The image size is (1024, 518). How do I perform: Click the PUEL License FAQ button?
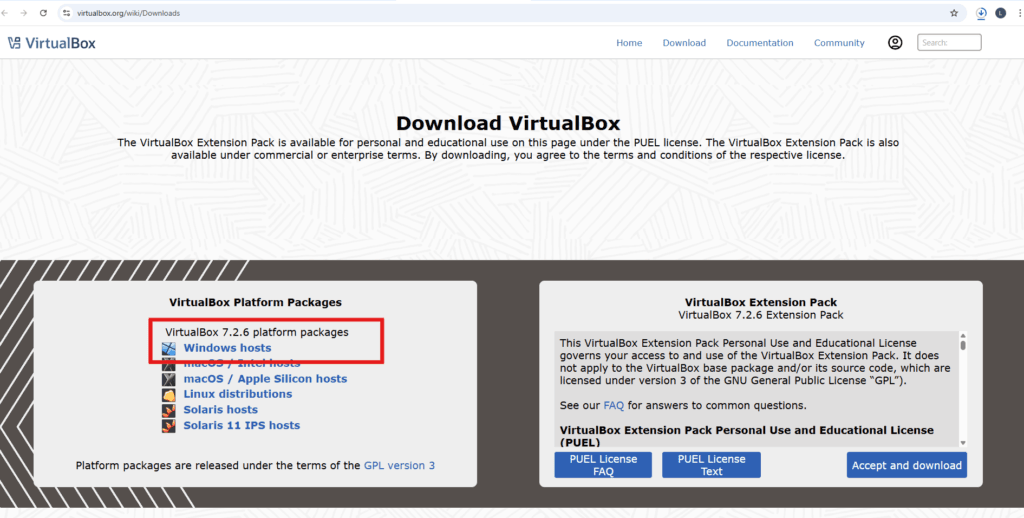(603, 465)
